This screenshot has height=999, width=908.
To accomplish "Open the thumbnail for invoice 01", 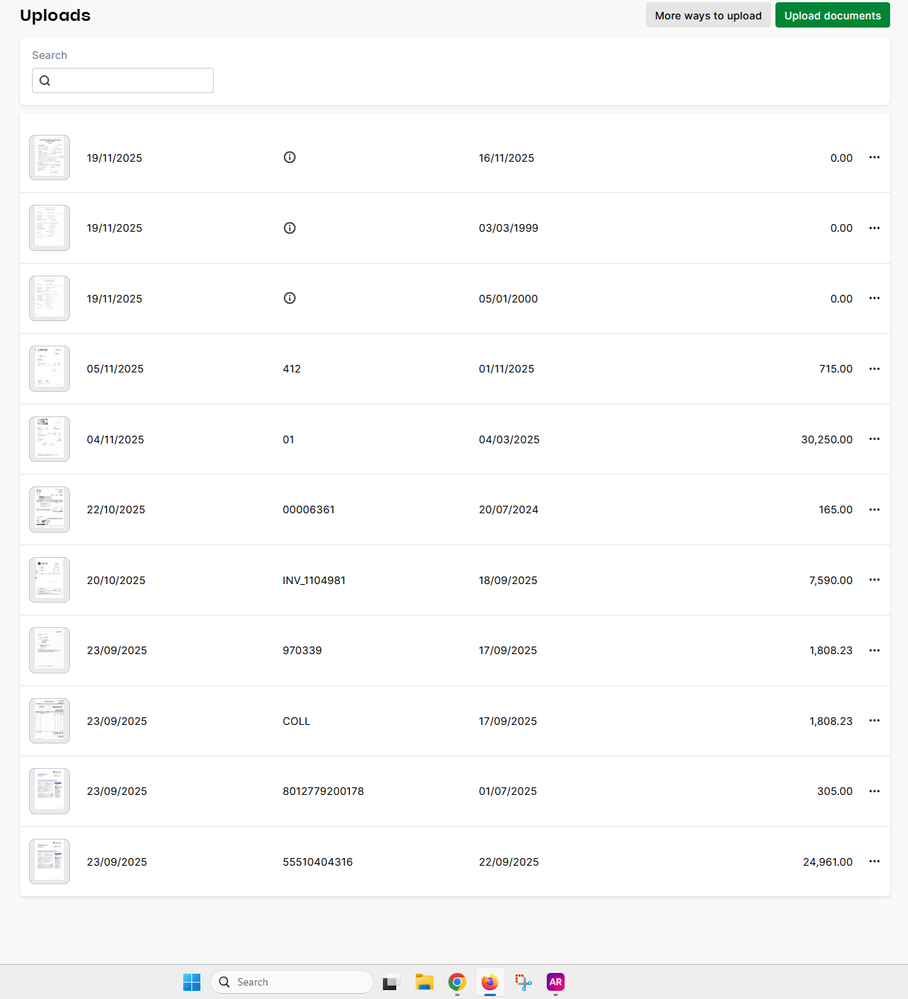I will pos(50,439).
